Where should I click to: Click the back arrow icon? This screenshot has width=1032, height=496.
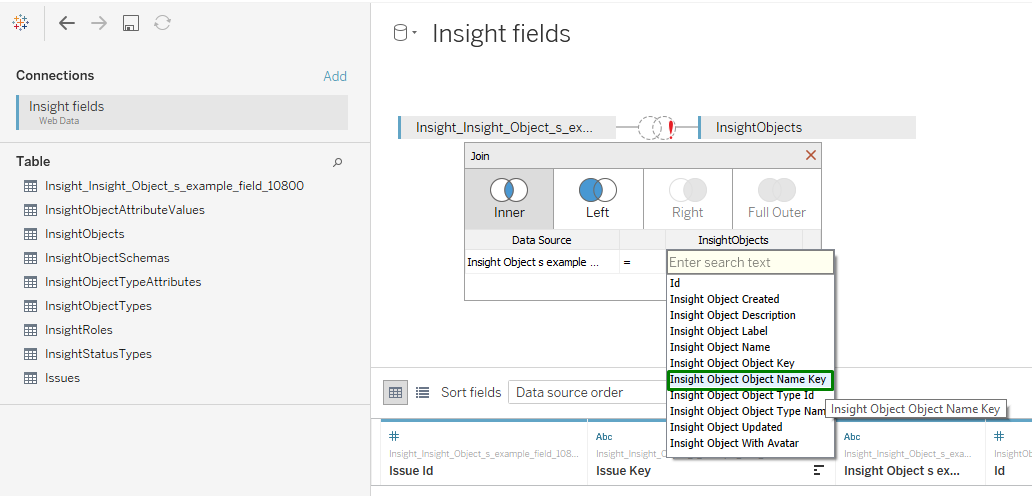[x=67, y=23]
